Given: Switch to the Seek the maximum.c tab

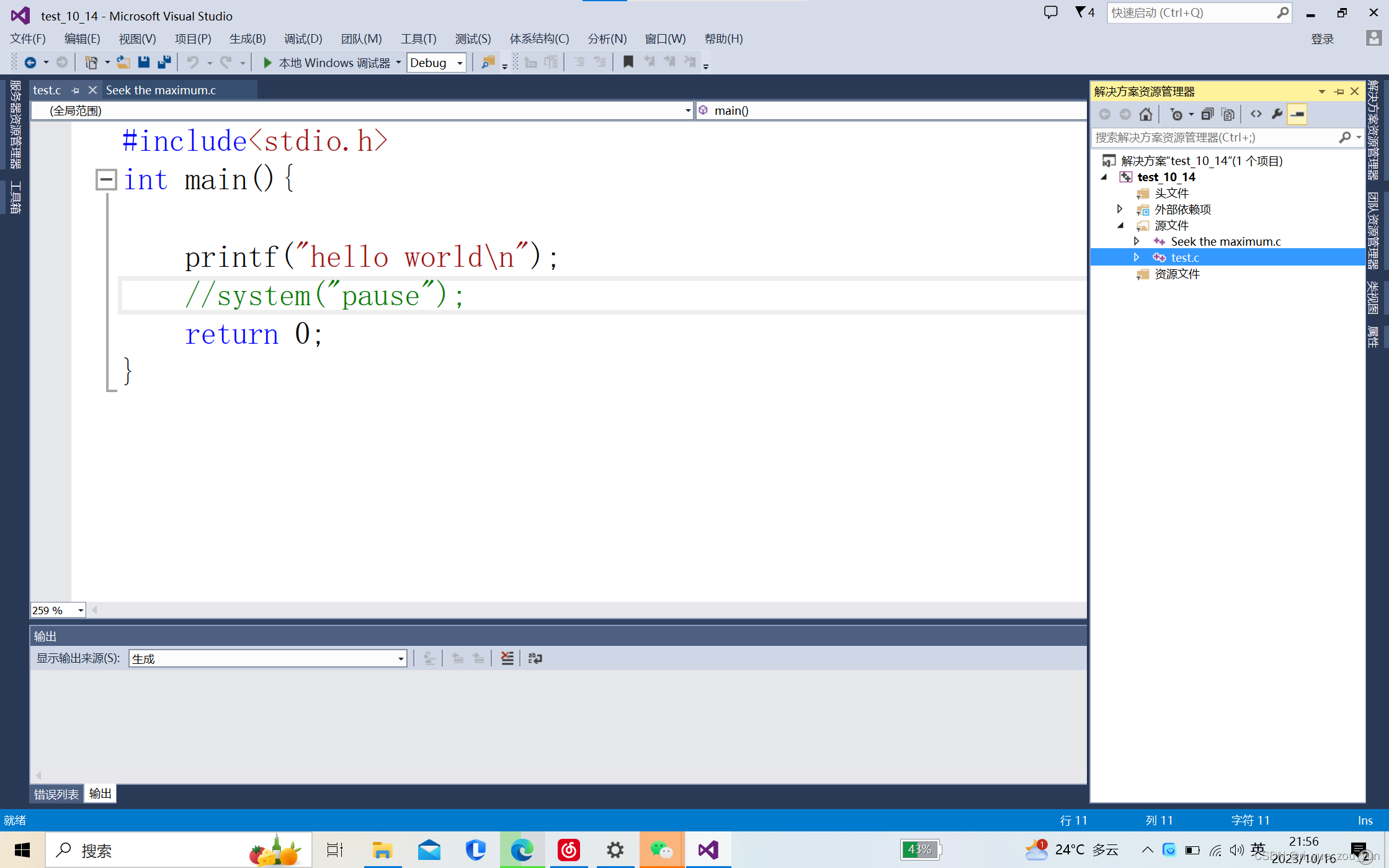Looking at the screenshot, I should point(161,90).
